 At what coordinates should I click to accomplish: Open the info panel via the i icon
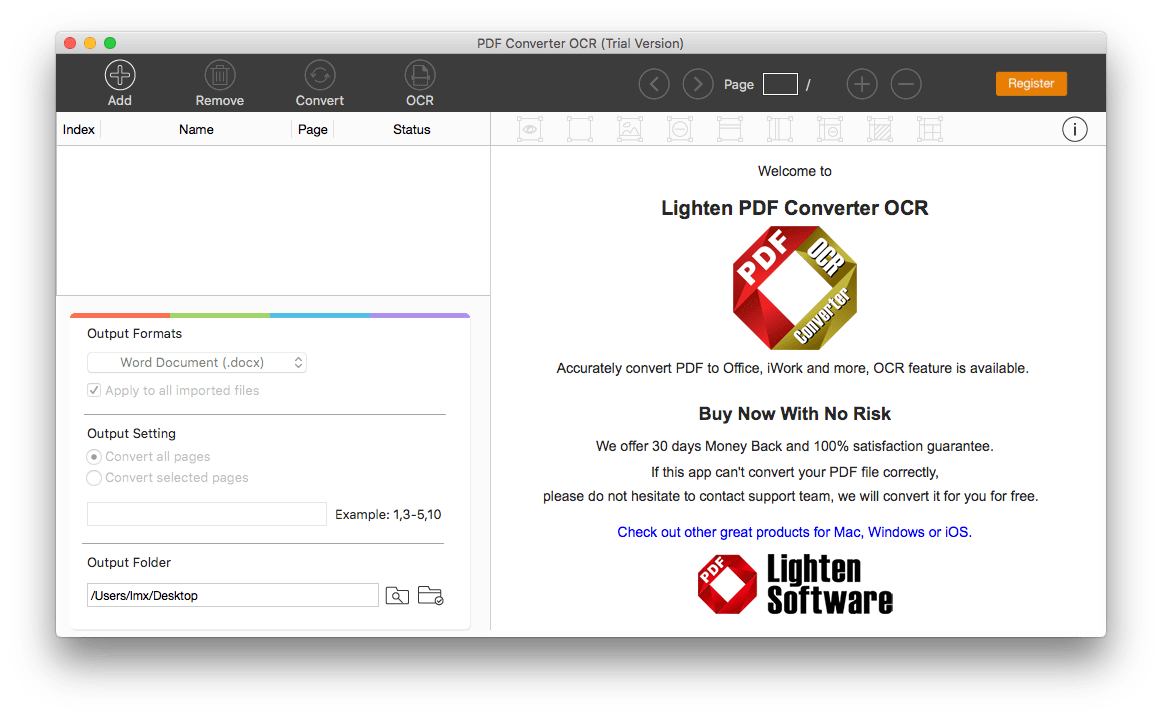coord(1074,129)
